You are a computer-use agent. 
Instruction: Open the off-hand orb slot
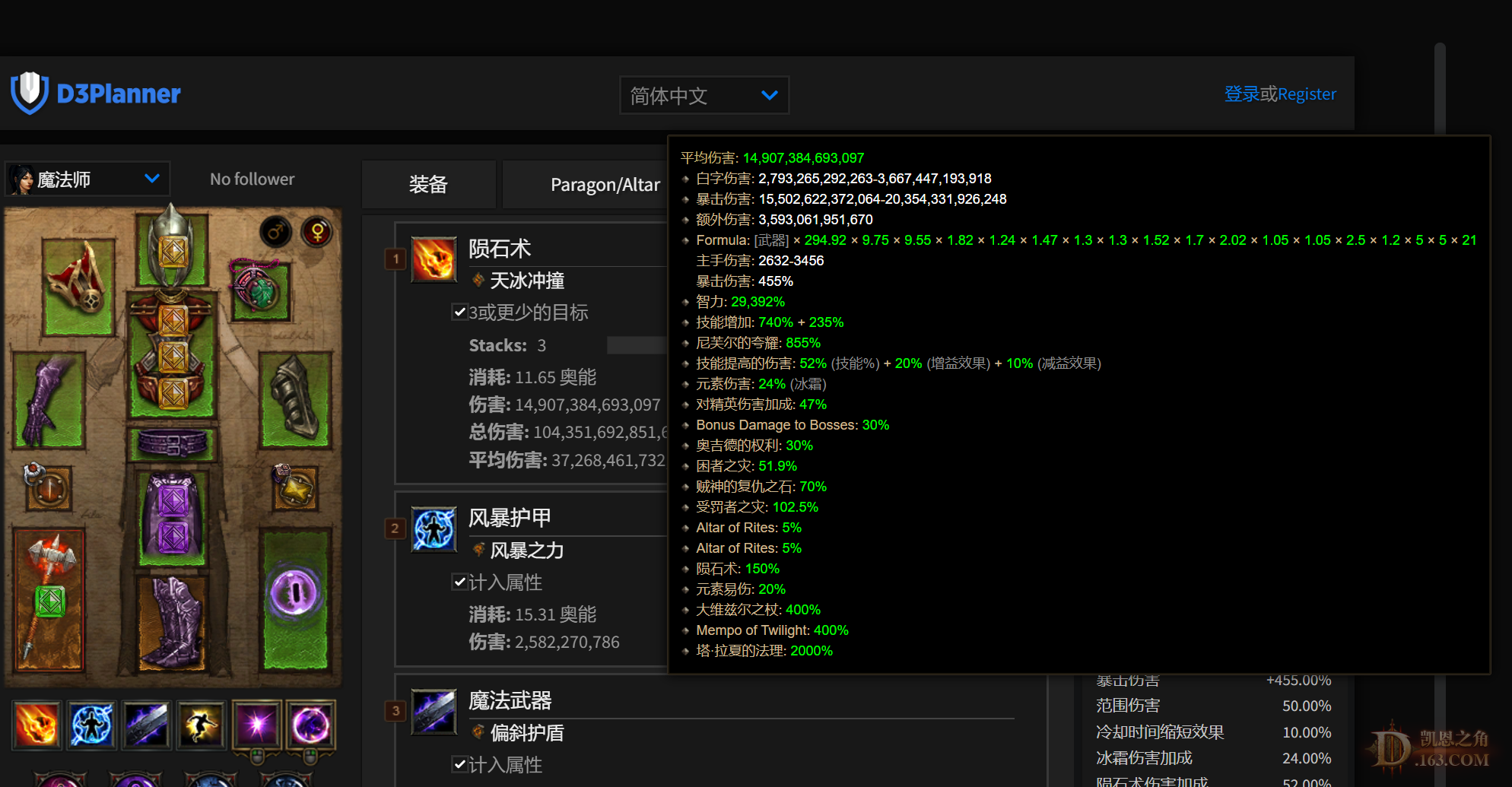point(296,599)
